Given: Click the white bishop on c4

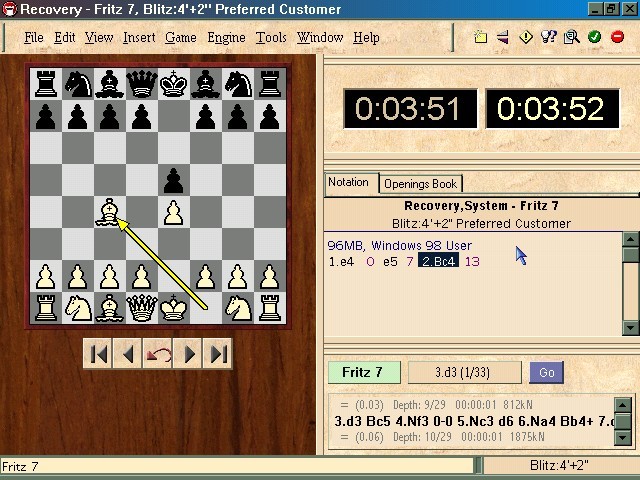Looking at the screenshot, I should (110, 212).
